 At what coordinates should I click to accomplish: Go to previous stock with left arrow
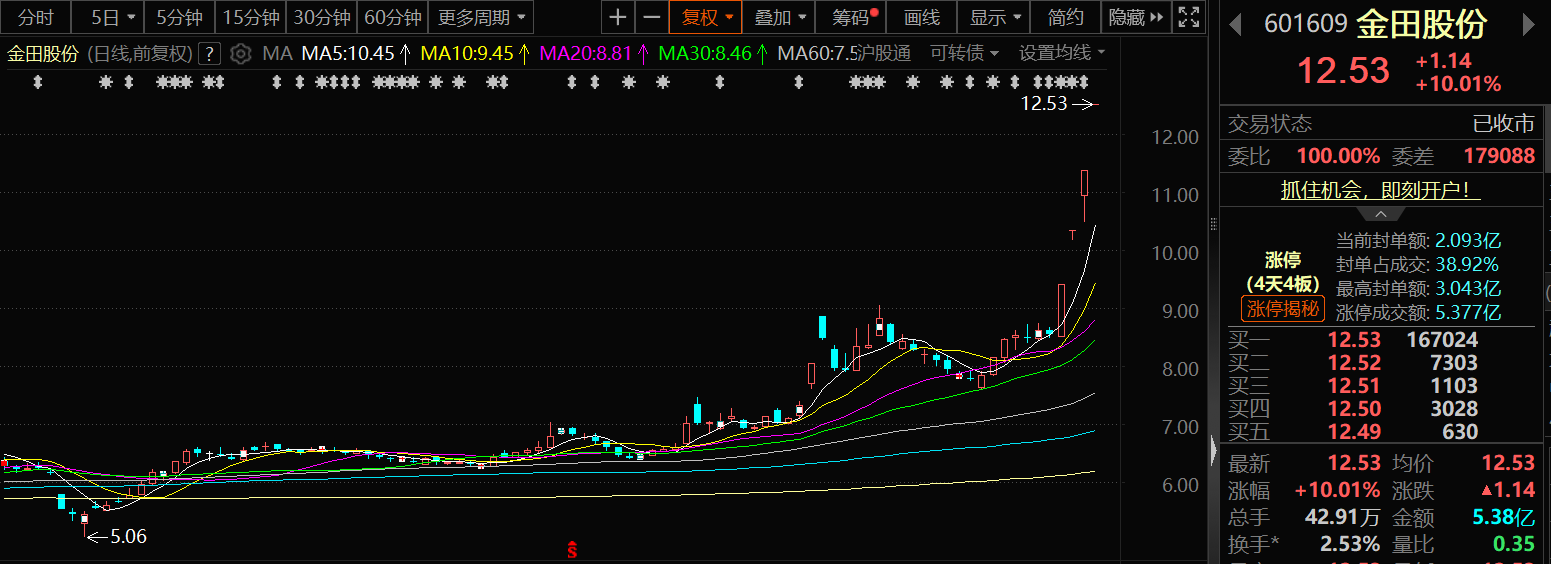pos(1236,23)
